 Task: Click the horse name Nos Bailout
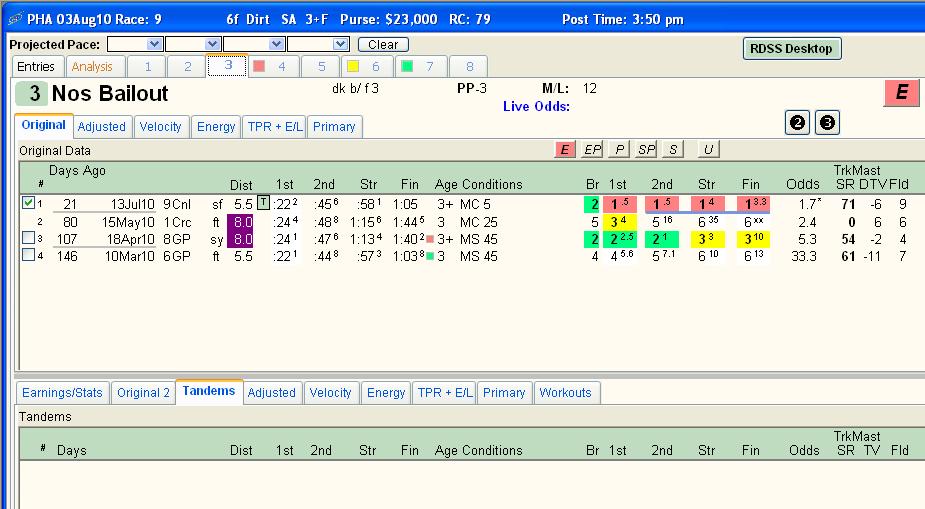110,93
